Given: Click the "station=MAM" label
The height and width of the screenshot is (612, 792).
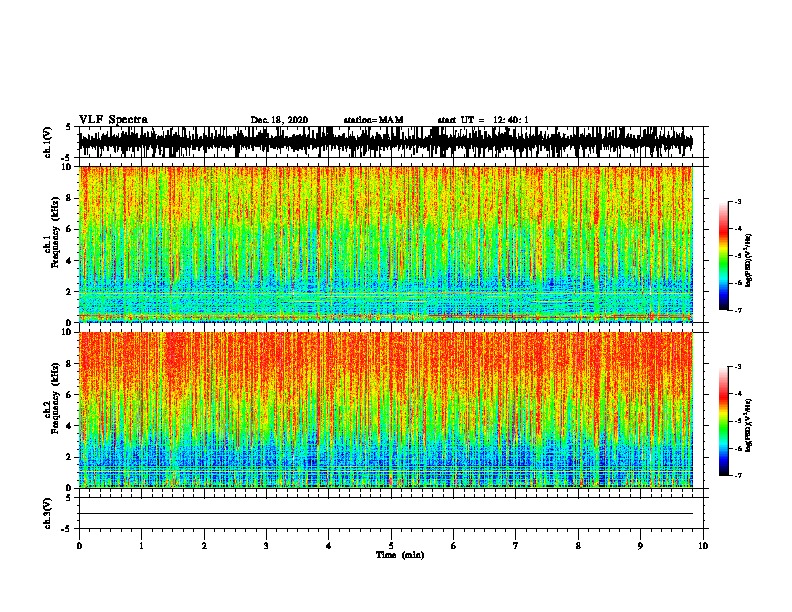Looking at the screenshot, I should [373, 120].
